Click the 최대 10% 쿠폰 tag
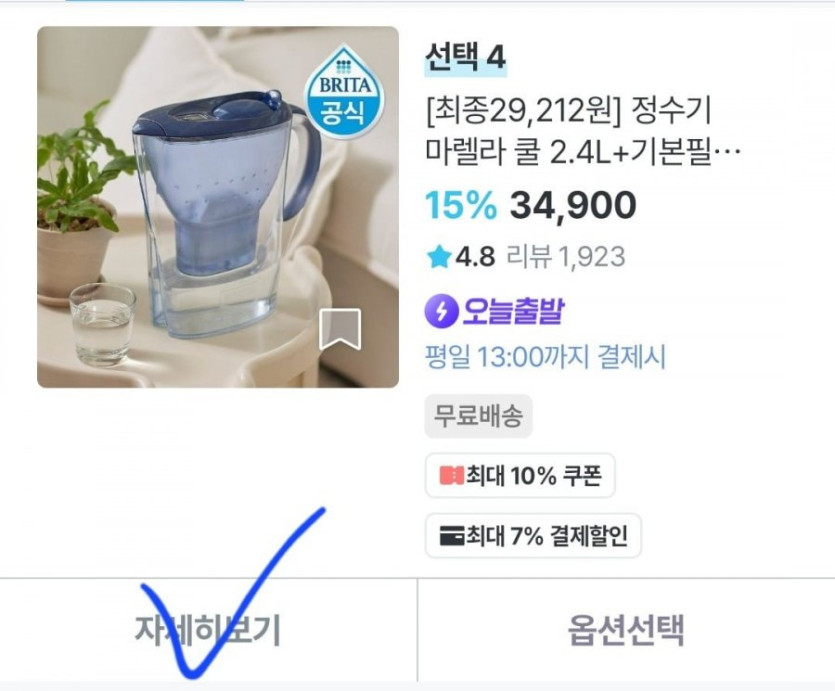This screenshot has height=691, width=835. [520, 476]
